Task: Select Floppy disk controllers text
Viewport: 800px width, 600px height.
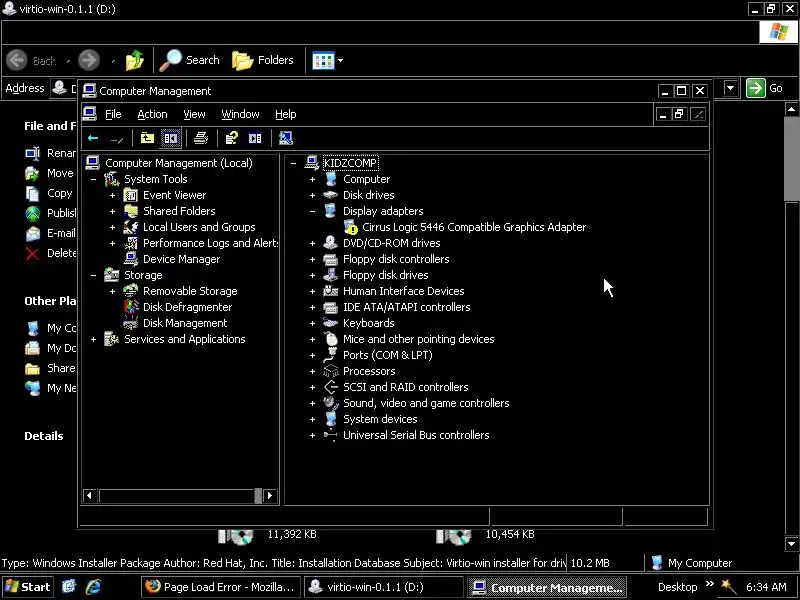Action: (396, 259)
